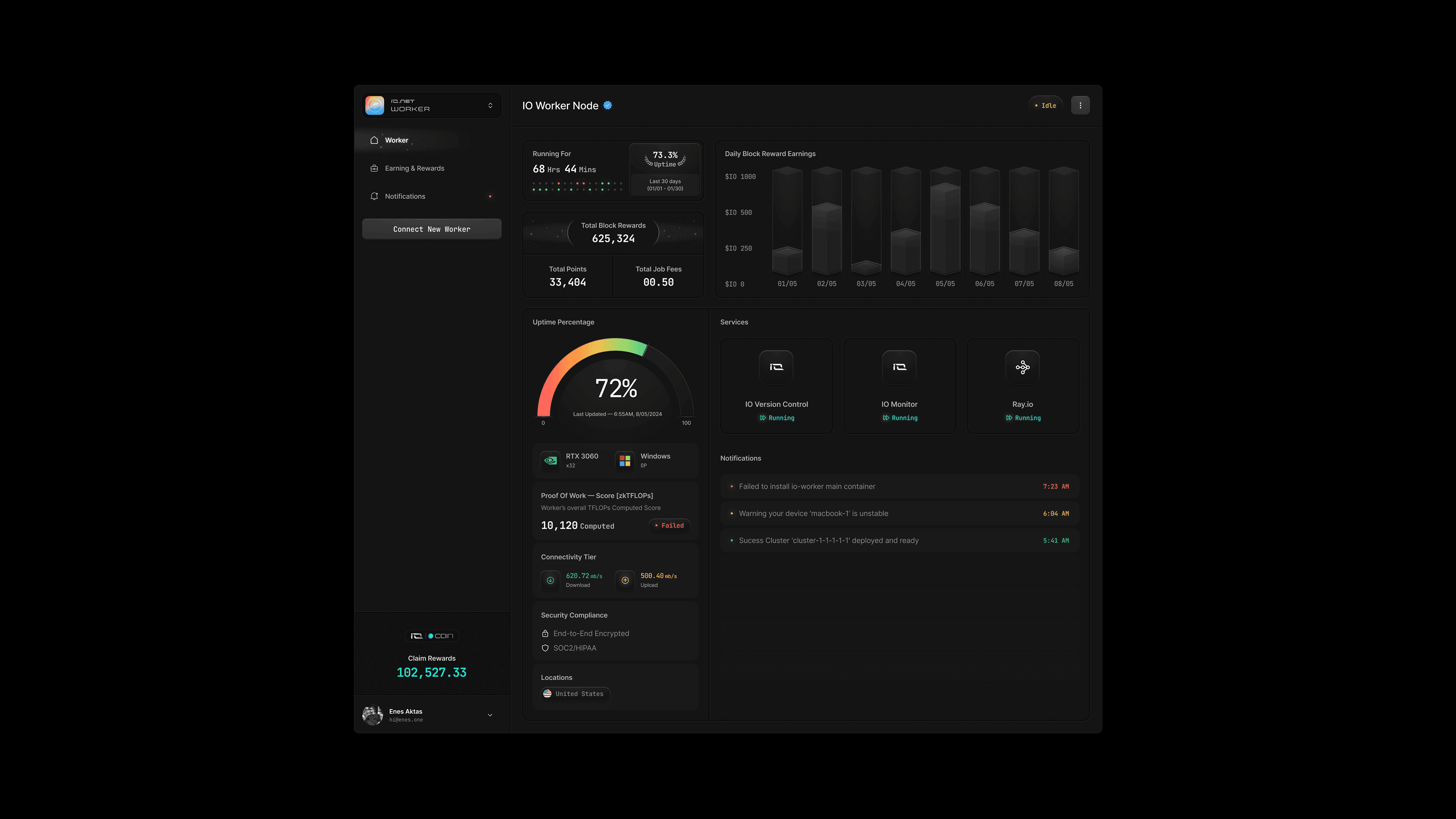Click the Notifications bell icon in sidebar
1456x819 pixels.
[374, 196]
